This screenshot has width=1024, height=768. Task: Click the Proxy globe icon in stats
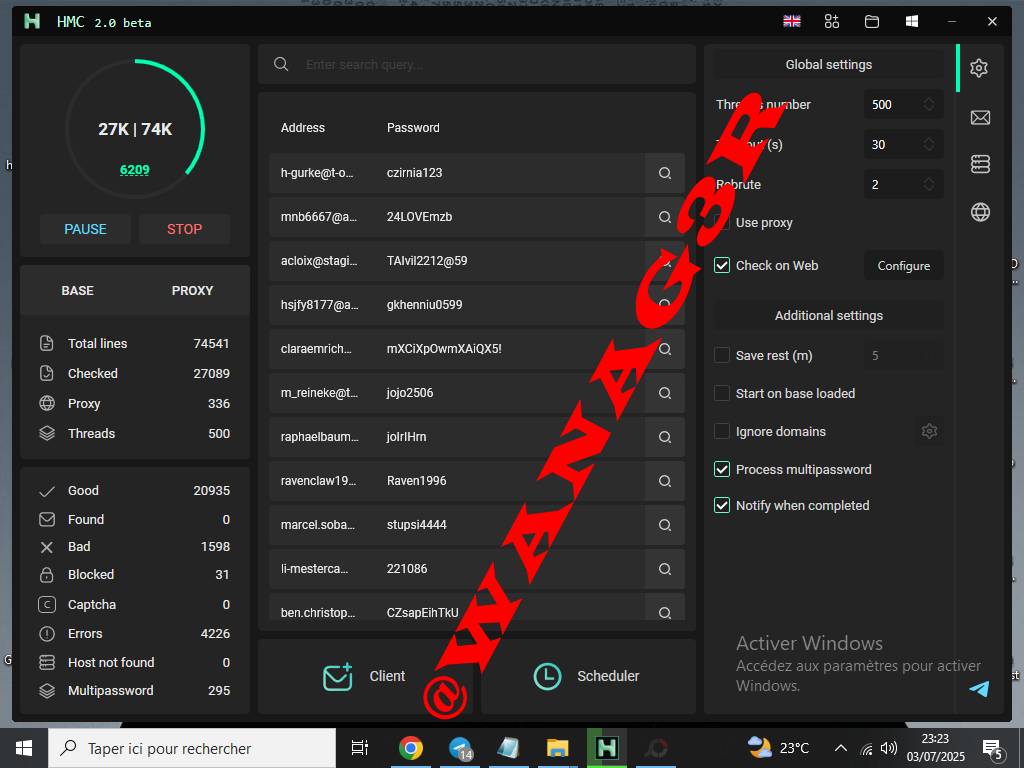(x=46, y=404)
